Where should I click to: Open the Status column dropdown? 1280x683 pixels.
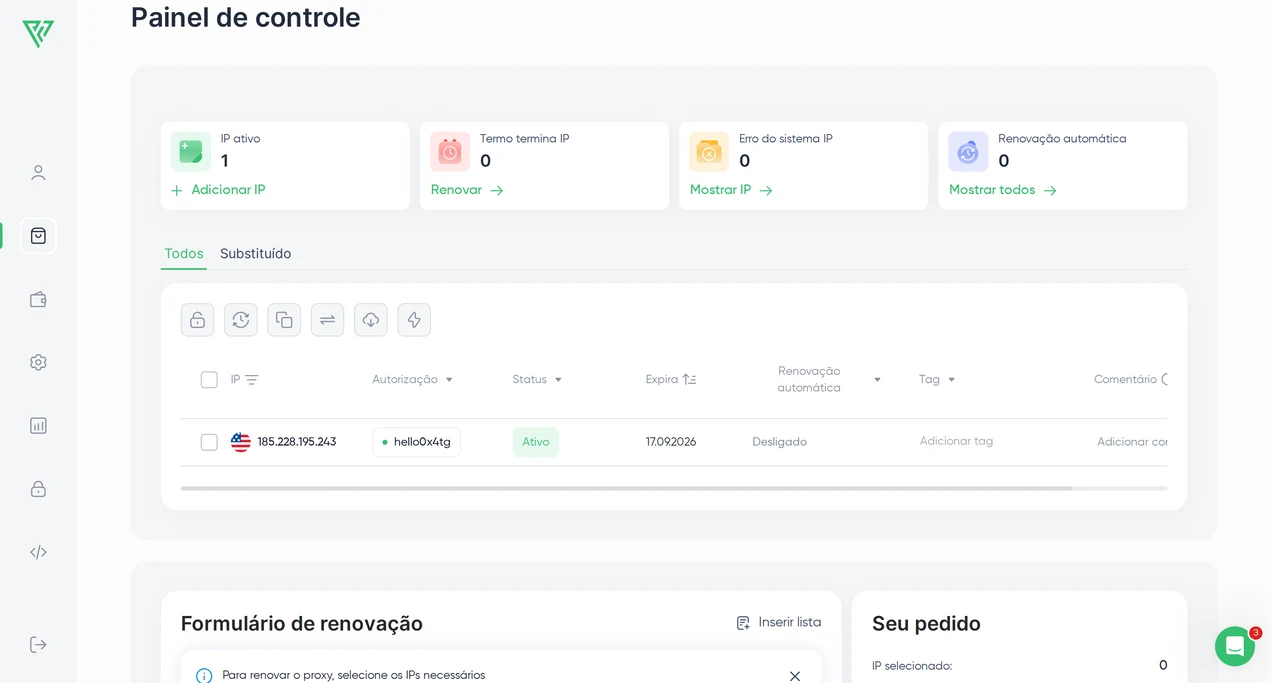pyautogui.click(x=558, y=380)
